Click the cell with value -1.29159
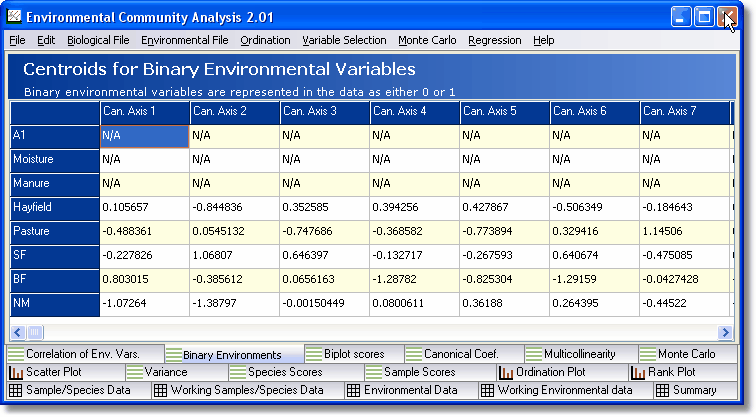This screenshot has width=756, height=417. (x=595, y=281)
